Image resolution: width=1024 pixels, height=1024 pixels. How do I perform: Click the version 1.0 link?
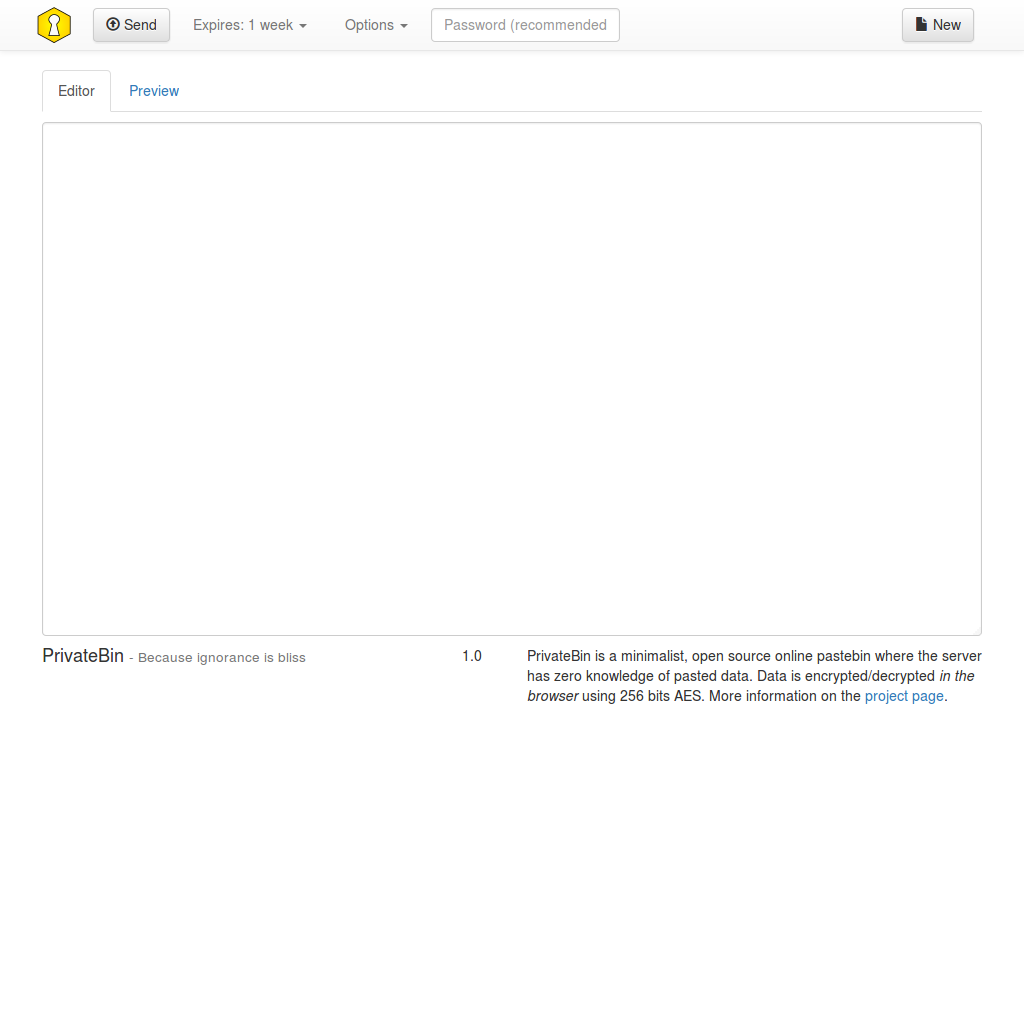[x=472, y=655]
